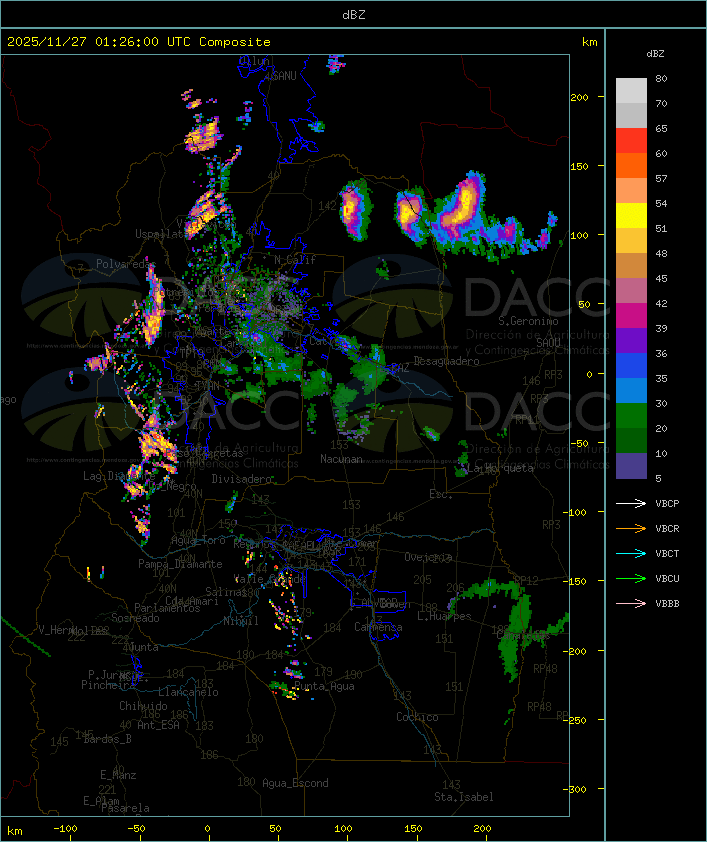Screen dimensions: 707x842
Task: Pick the dark orange 57-60 dBZ swatch
Action: (x=631, y=166)
